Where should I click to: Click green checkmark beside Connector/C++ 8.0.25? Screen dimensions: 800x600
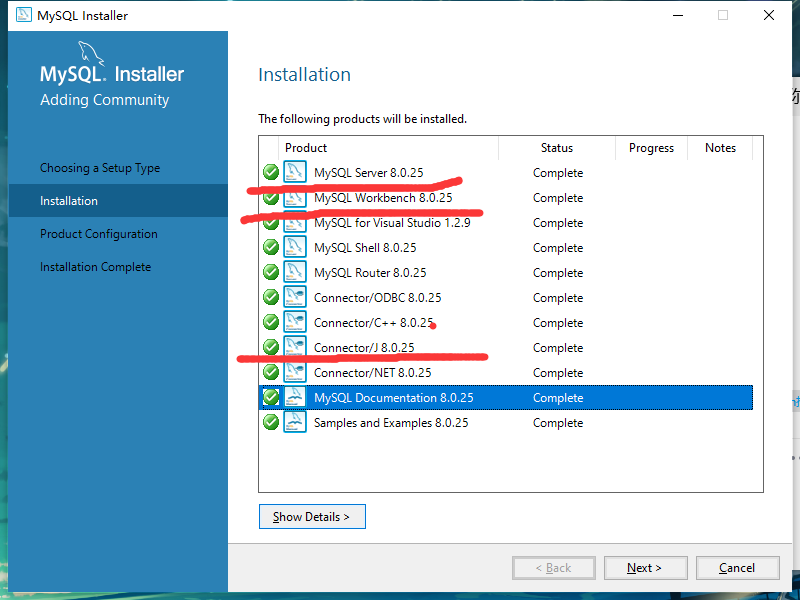pyautogui.click(x=271, y=322)
